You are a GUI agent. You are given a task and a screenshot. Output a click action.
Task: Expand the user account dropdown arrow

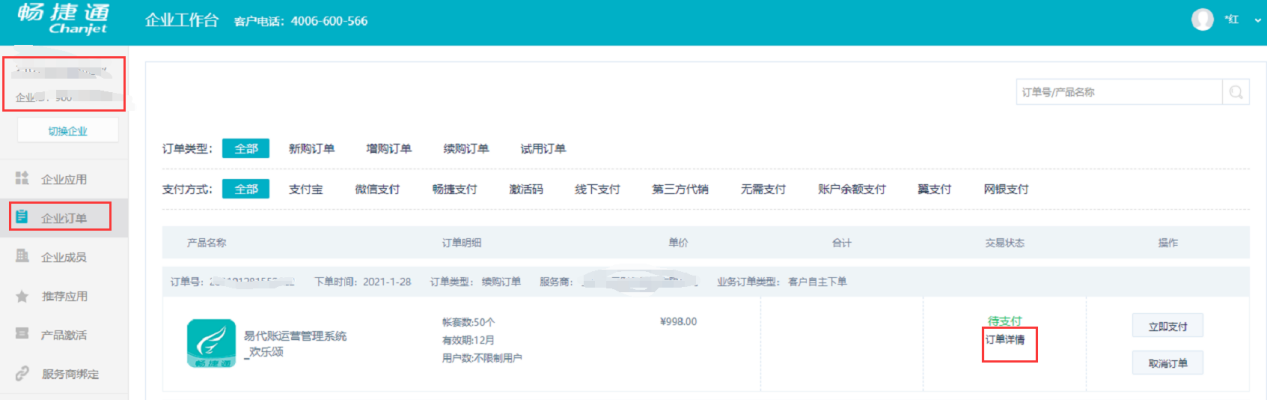coord(1257,21)
